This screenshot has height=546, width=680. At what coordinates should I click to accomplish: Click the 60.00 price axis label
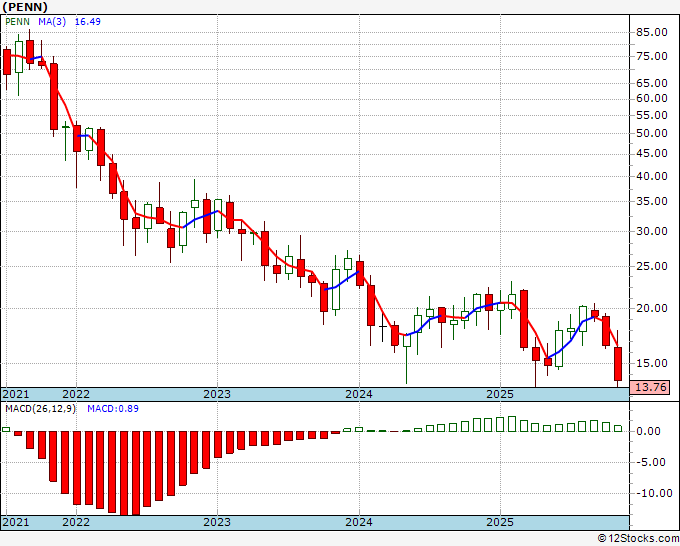point(651,98)
